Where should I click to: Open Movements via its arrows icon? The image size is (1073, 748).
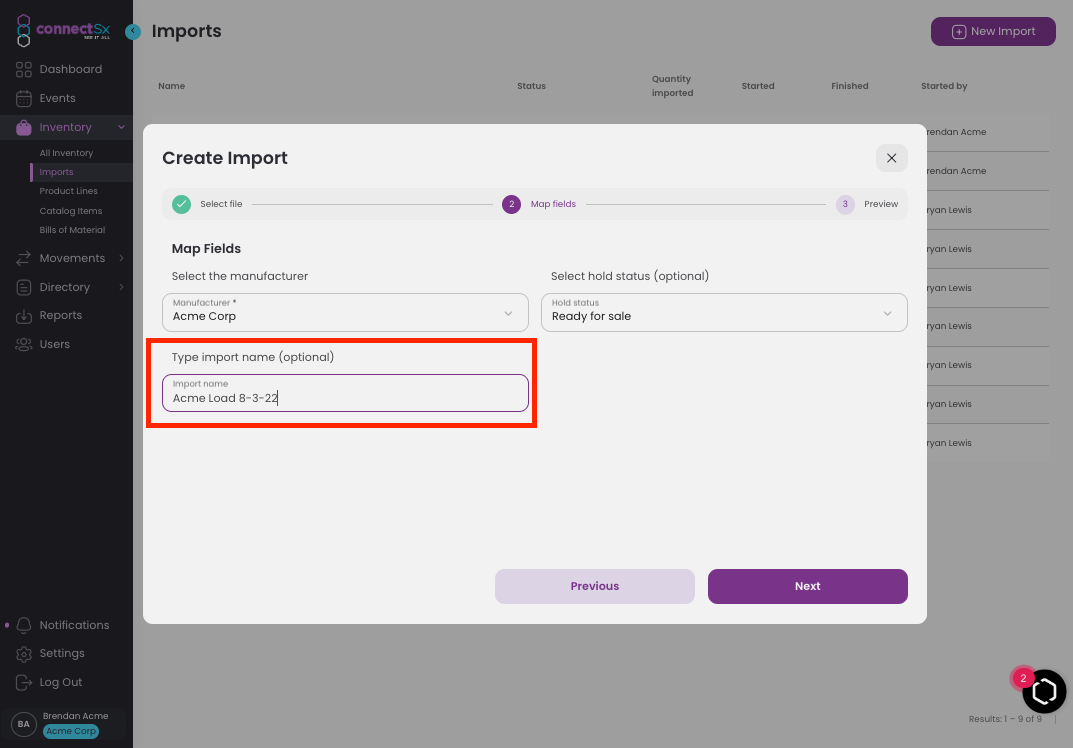click(24, 258)
